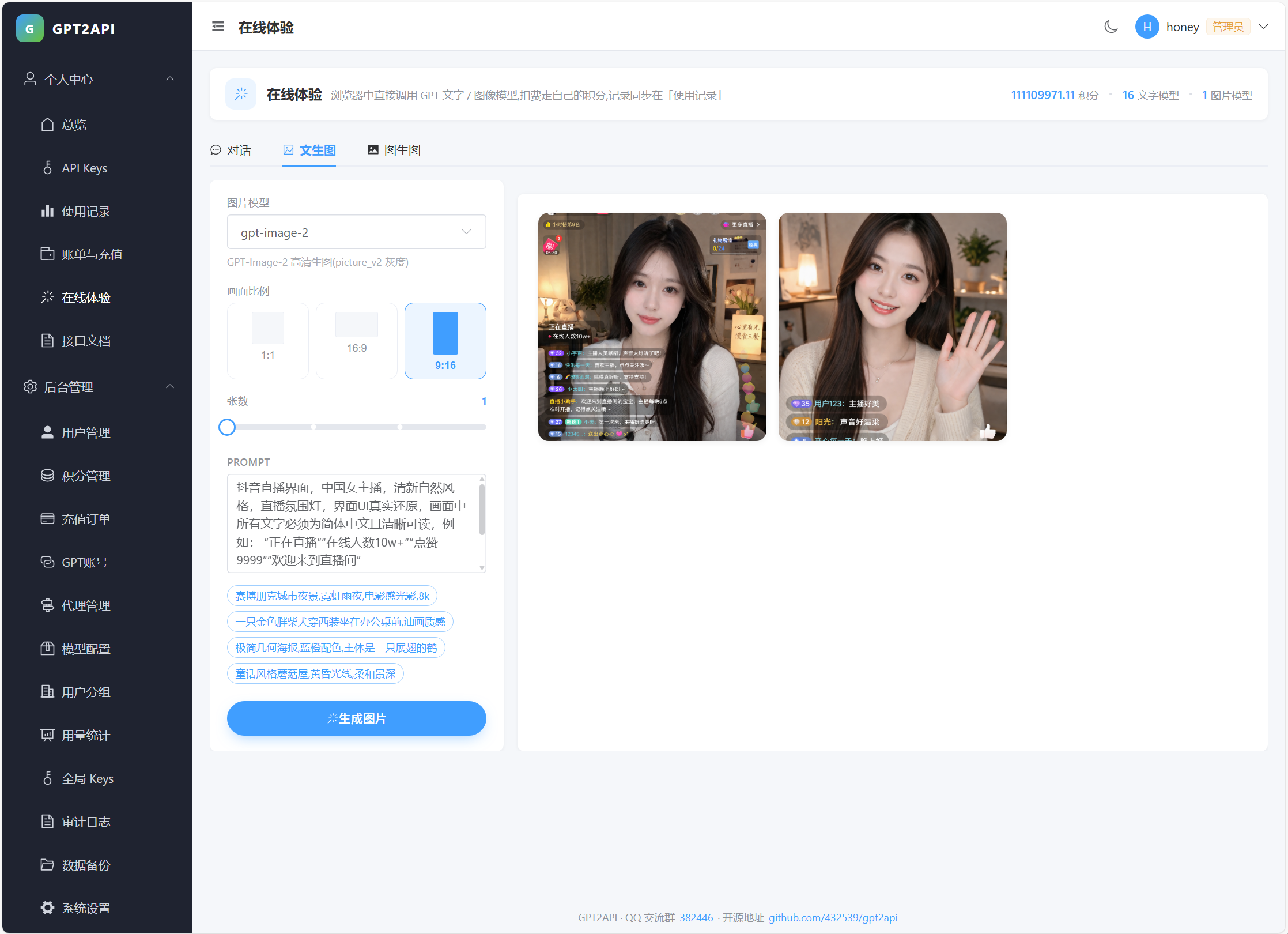Open the 账单与充值 billing page
The height and width of the screenshot is (934, 1288).
pyautogui.click(x=92, y=254)
